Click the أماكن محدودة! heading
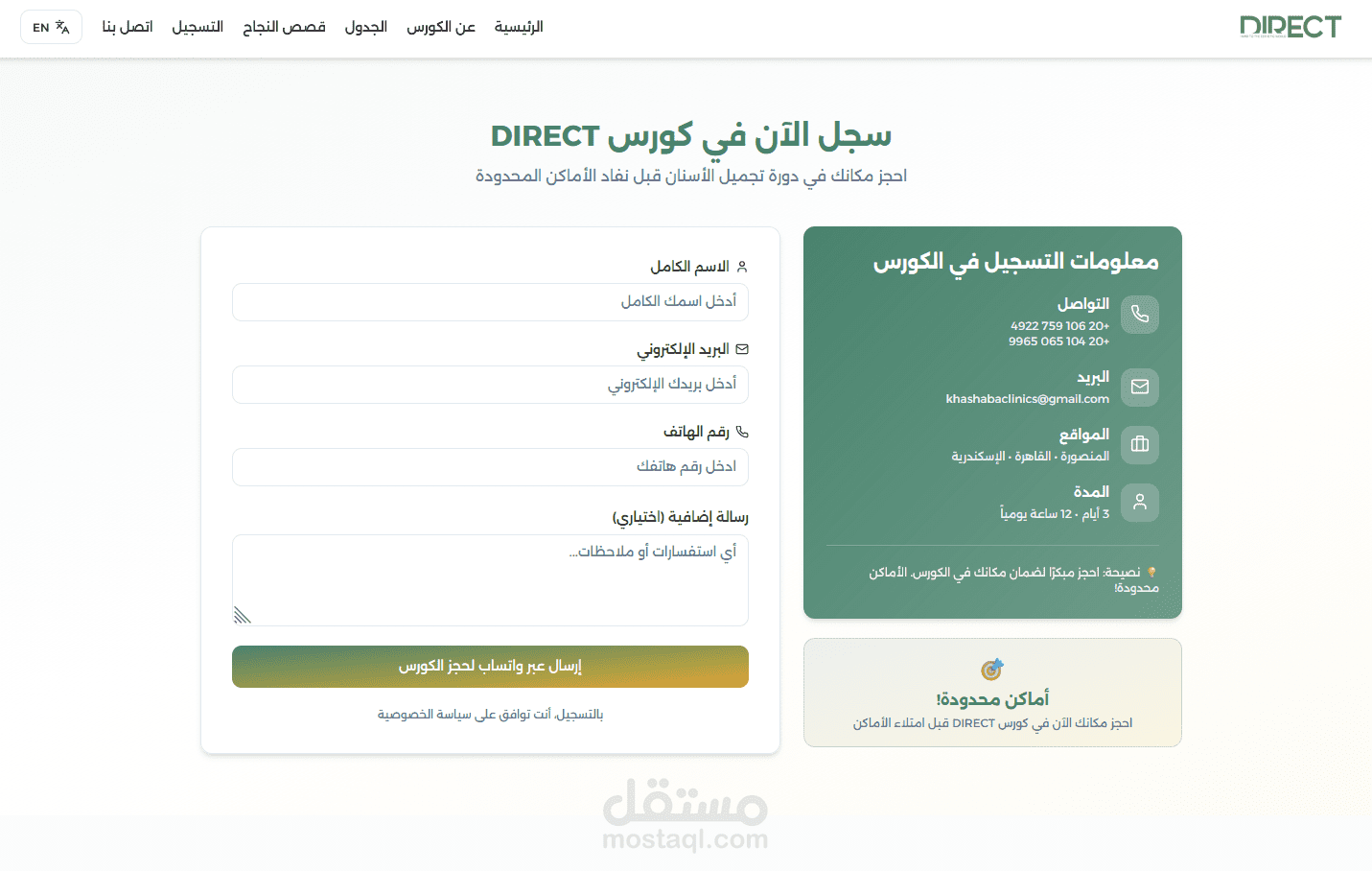 point(992,699)
